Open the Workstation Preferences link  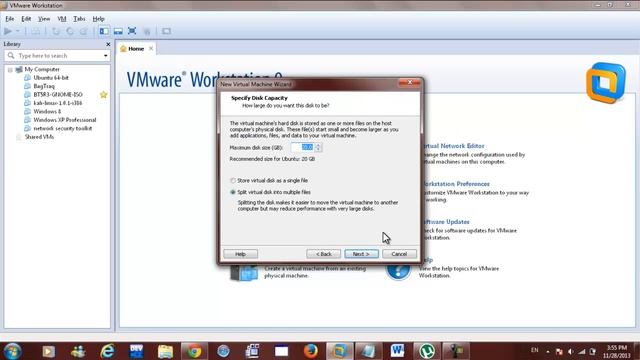pos(456,184)
